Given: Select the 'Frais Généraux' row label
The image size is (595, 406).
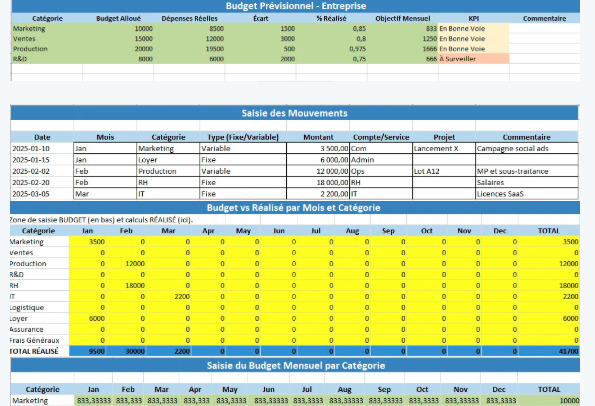Looking at the screenshot, I should pos(39,340).
